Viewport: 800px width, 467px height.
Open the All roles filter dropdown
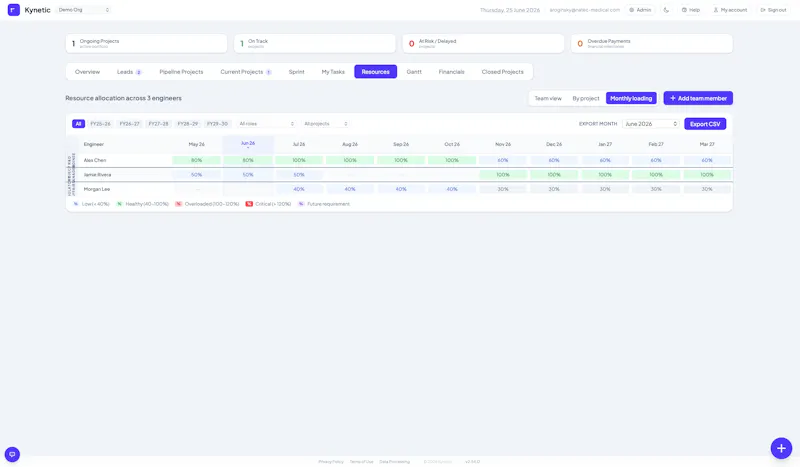point(266,124)
